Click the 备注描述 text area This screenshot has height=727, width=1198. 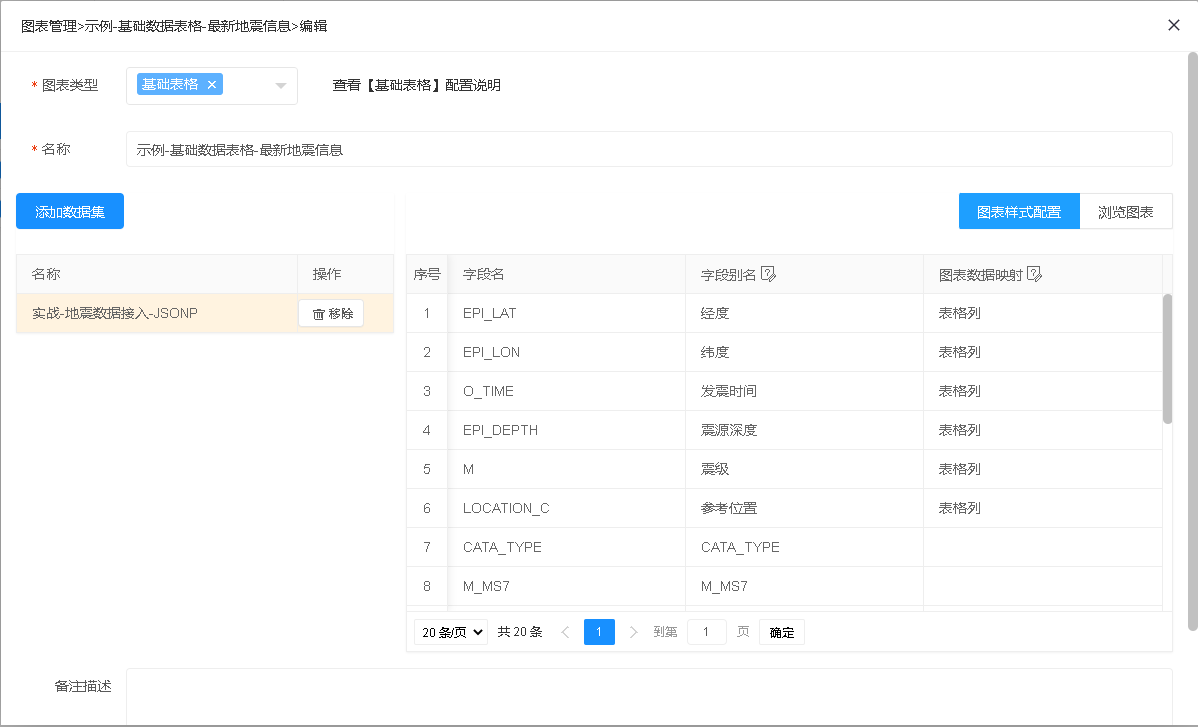(648, 696)
